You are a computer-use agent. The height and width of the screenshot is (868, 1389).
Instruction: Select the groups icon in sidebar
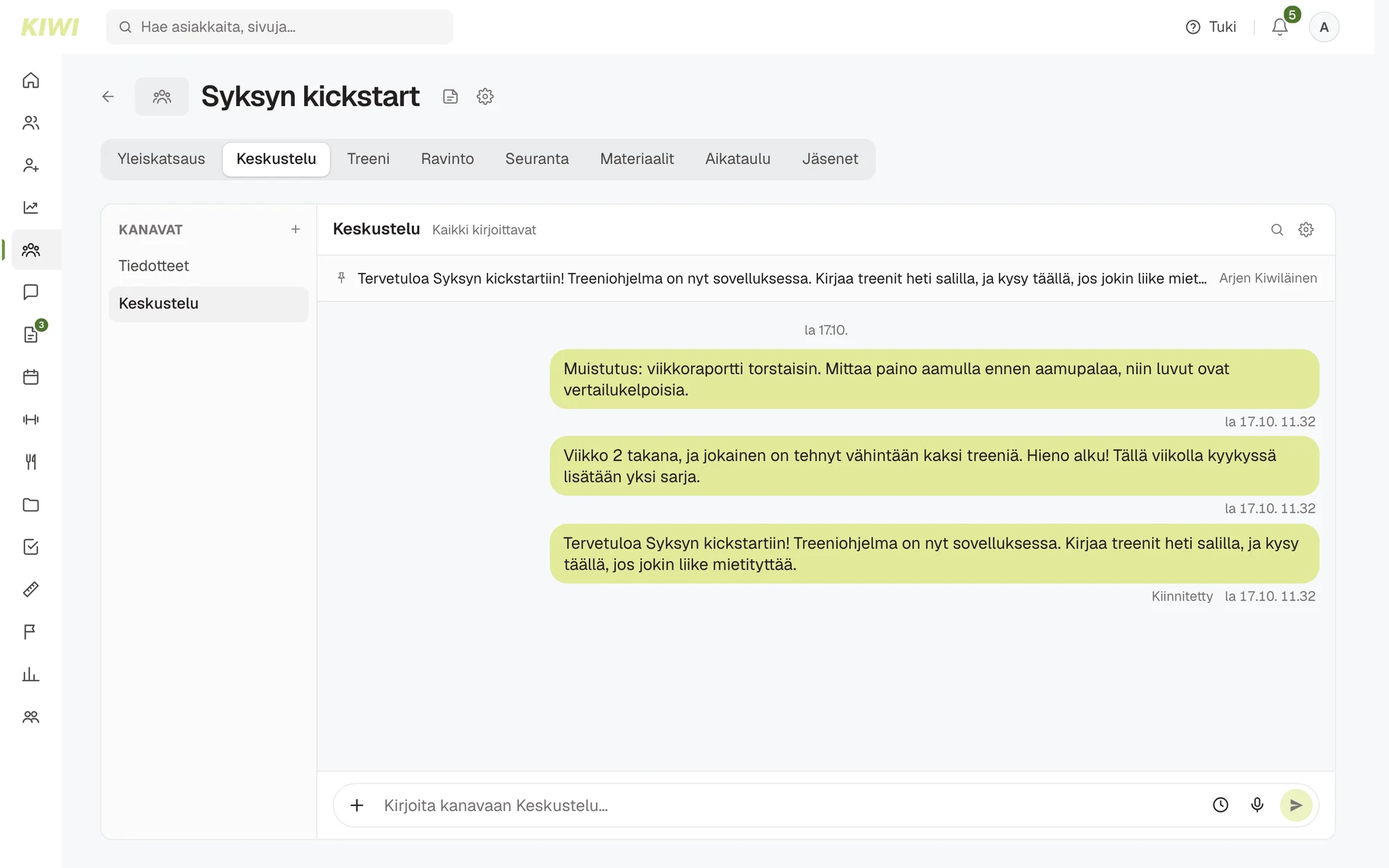(x=31, y=250)
